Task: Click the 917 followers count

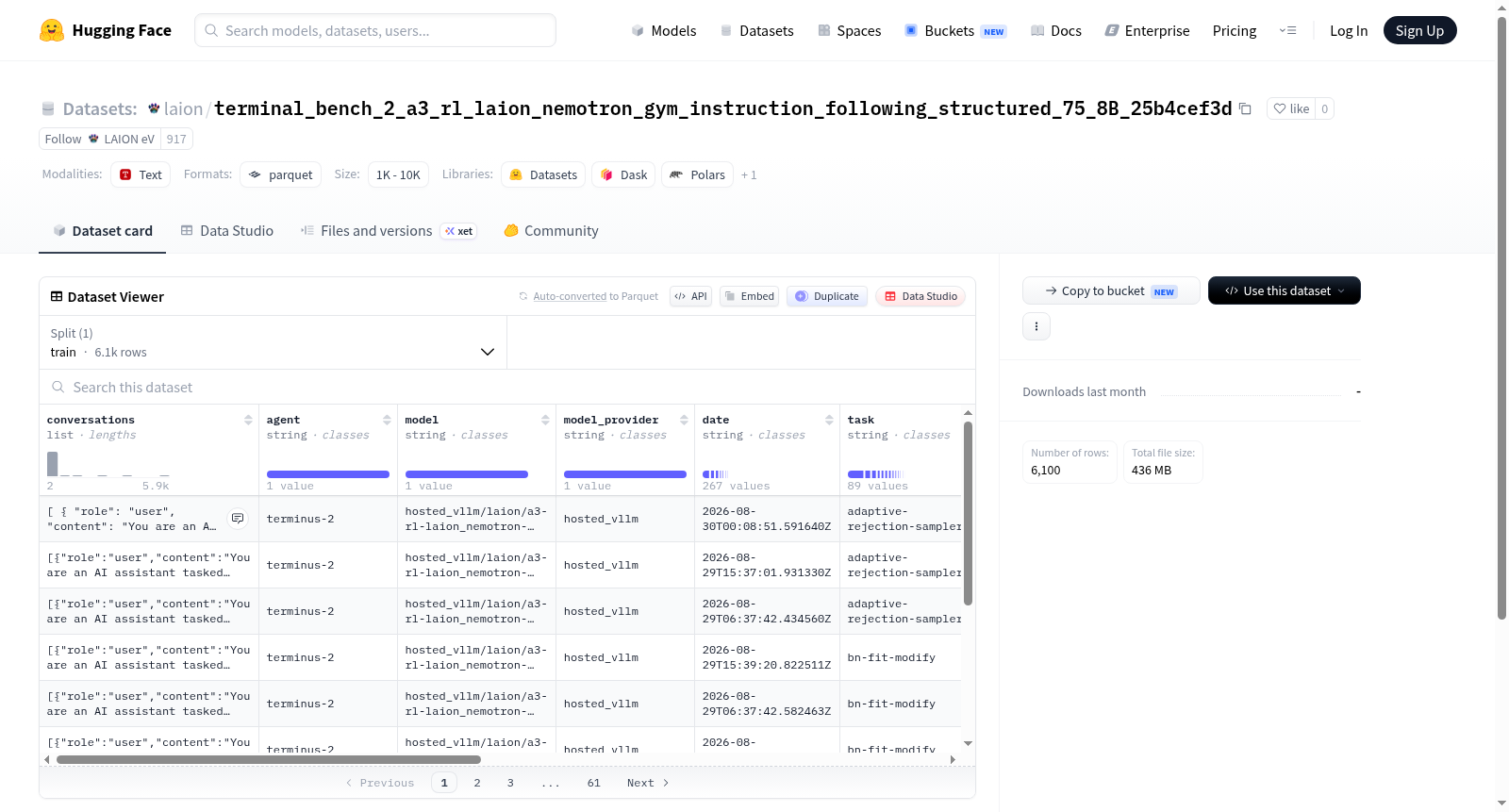Action: tap(176, 139)
